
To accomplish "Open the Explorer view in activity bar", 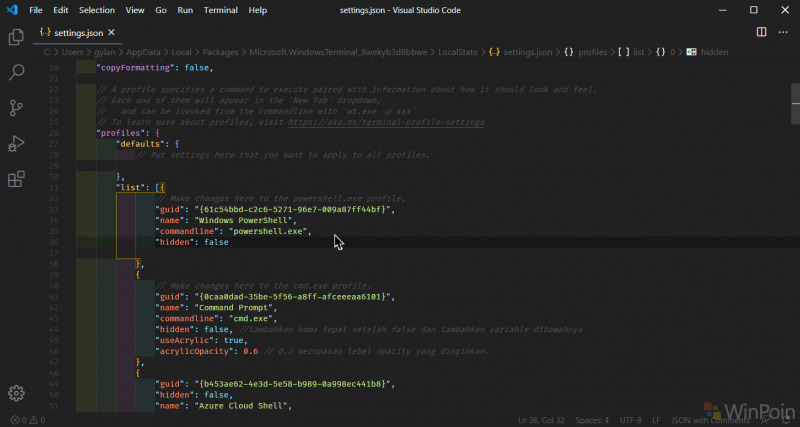I will tap(16, 37).
